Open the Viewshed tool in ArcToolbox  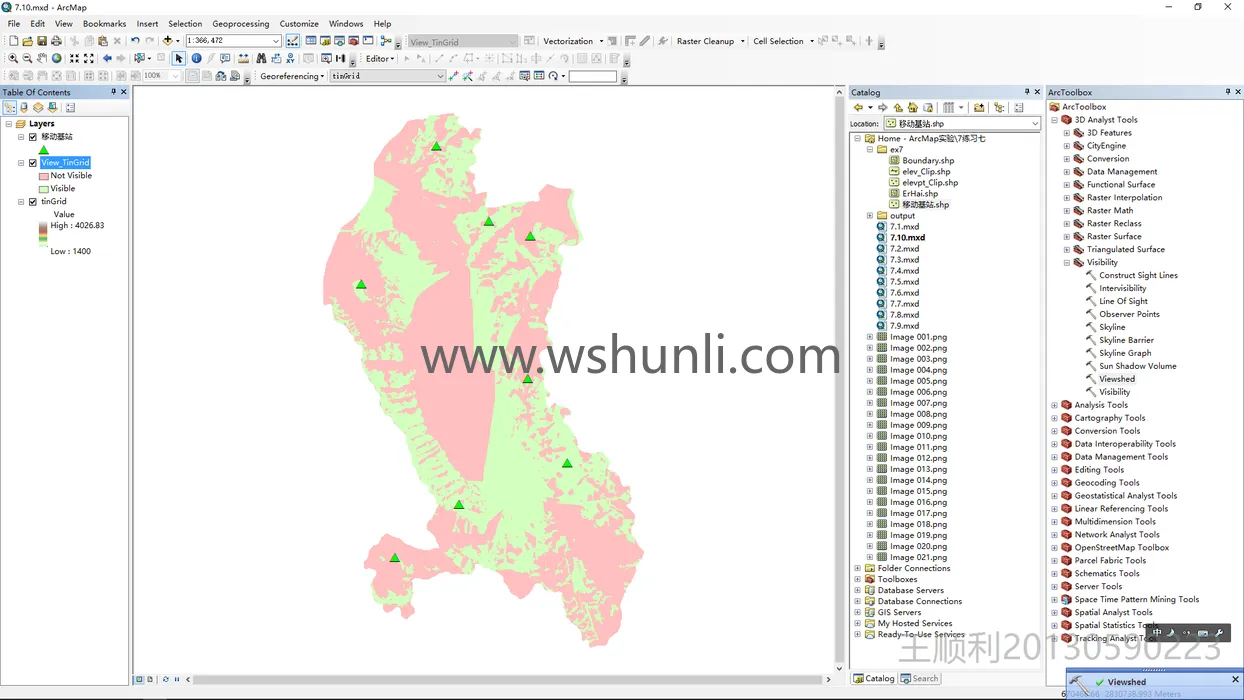pyautogui.click(x=1116, y=379)
